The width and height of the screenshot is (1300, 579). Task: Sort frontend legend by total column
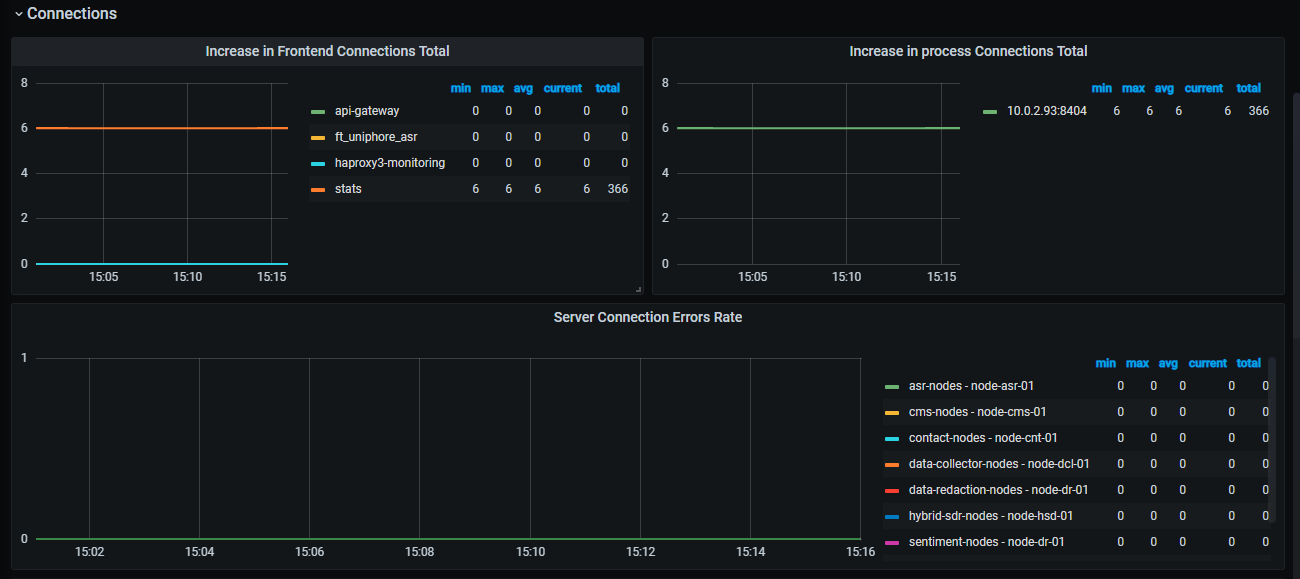click(608, 88)
